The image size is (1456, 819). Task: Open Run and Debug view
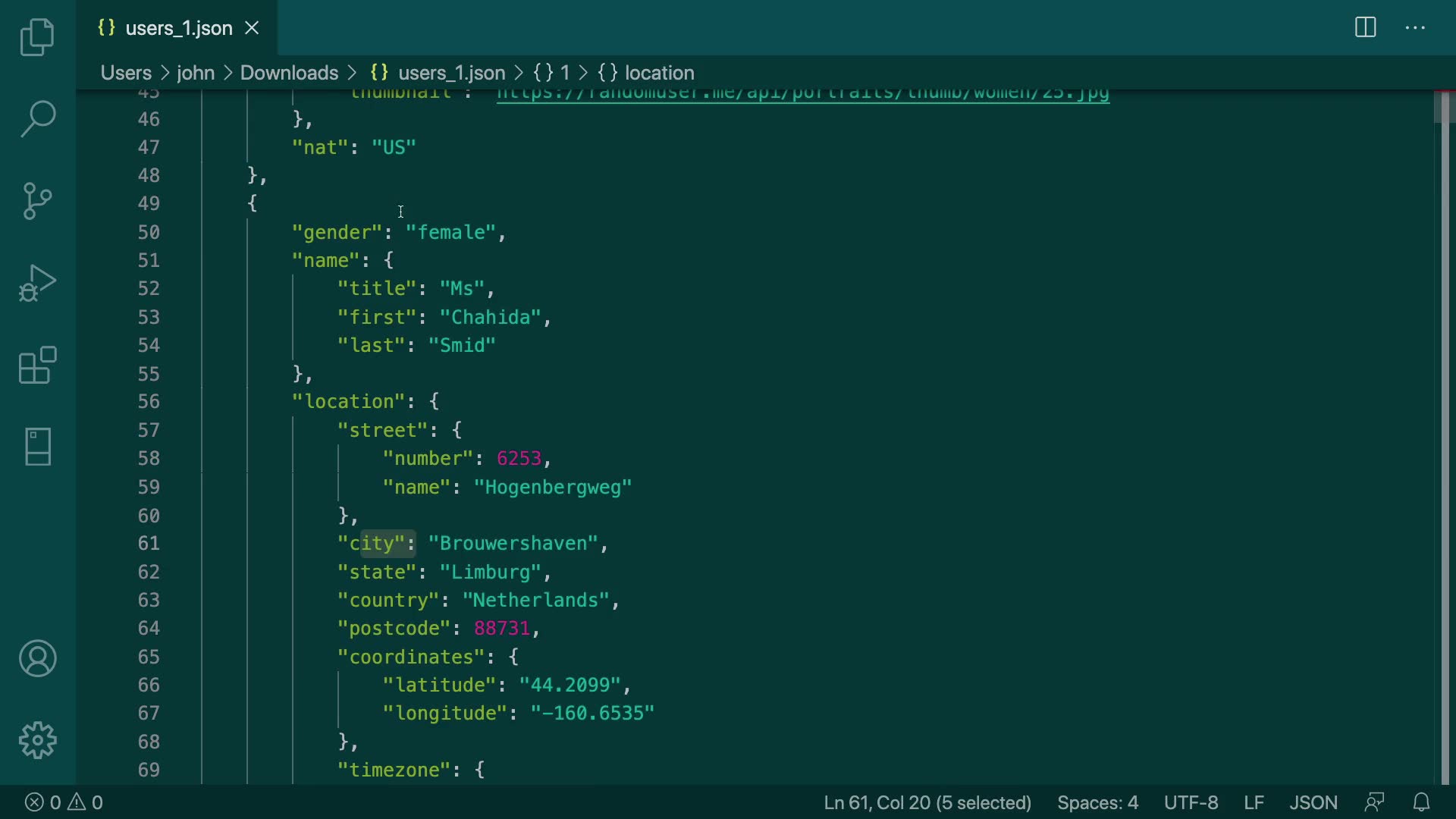37,284
